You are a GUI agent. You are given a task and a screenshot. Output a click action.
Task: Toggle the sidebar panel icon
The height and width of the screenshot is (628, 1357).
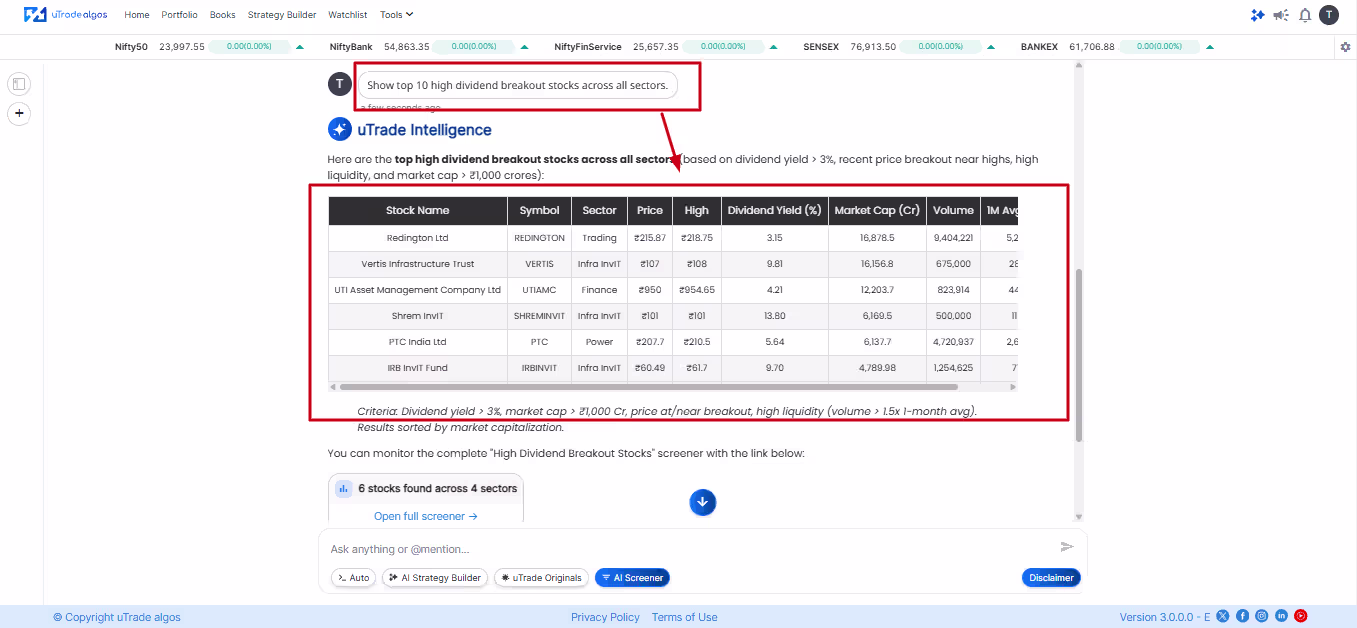click(19, 84)
